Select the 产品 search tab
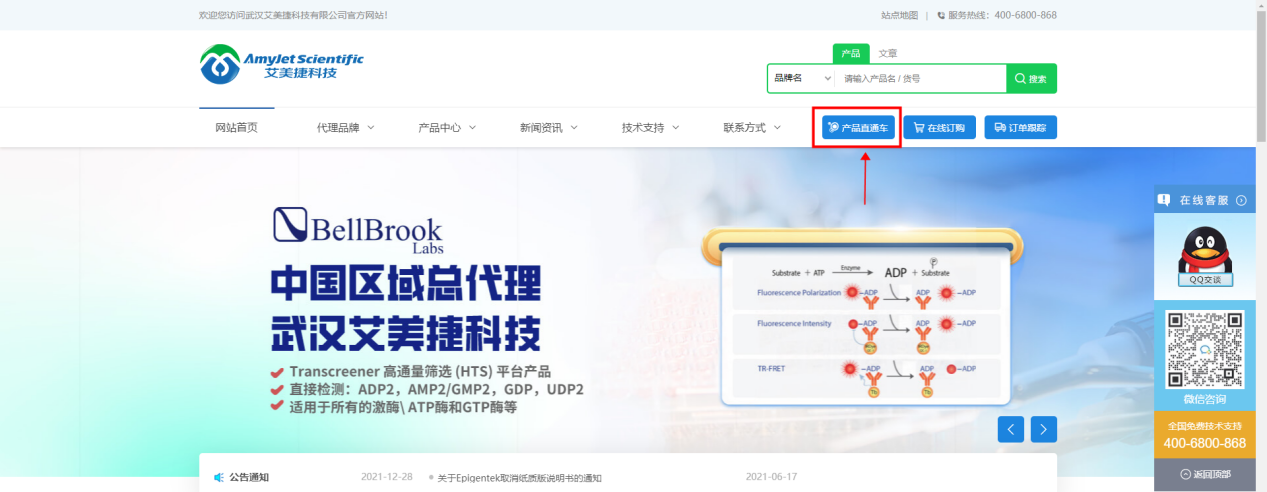The width and height of the screenshot is (1267, 492). 850,54
